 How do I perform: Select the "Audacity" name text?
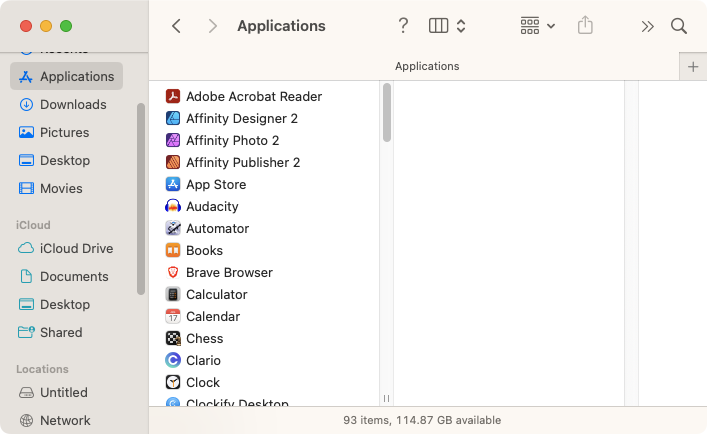212,206
